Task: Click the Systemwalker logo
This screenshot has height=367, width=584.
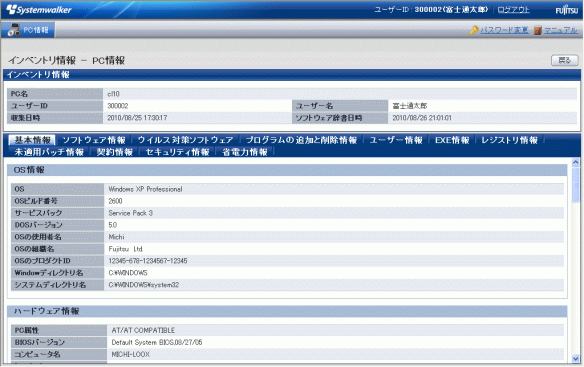Action: 39,10
